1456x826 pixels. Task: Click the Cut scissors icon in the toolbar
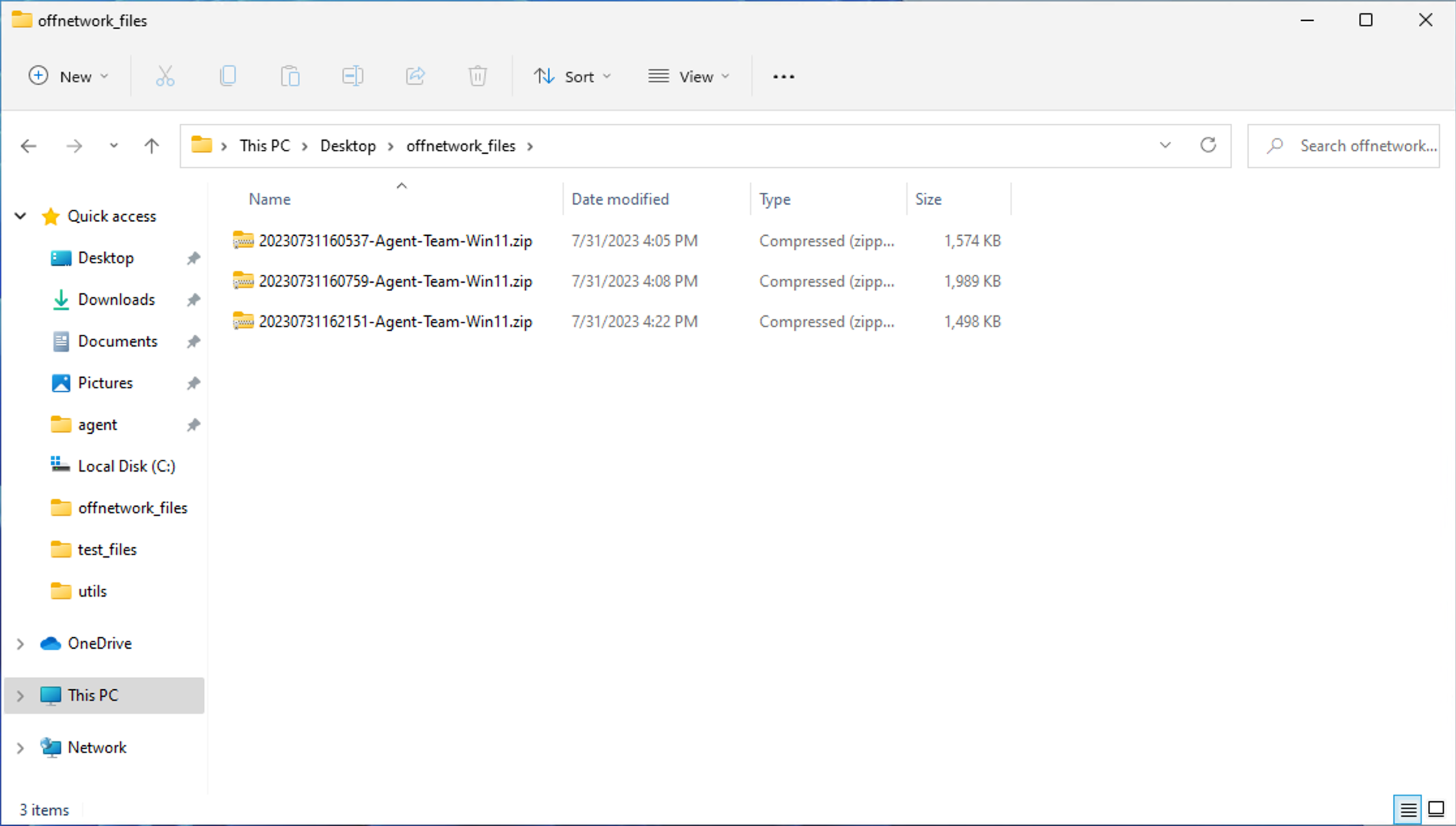[165, 76]
